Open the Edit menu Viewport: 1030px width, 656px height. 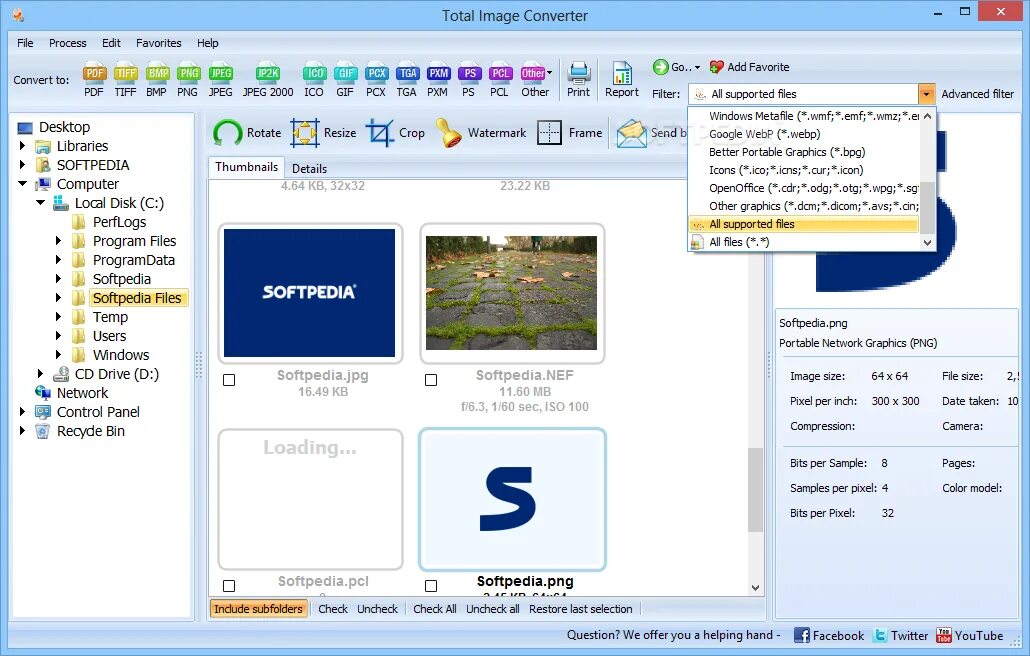pyautogui.click(x=111, y=43)
